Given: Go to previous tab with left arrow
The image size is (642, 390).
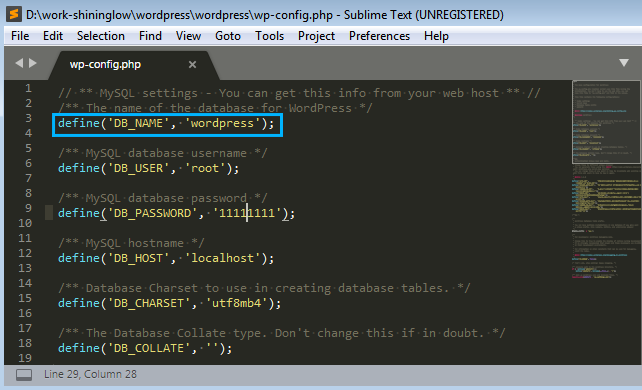Looking at the screenshot, I should pyautogui.click(x=19, y=63).
